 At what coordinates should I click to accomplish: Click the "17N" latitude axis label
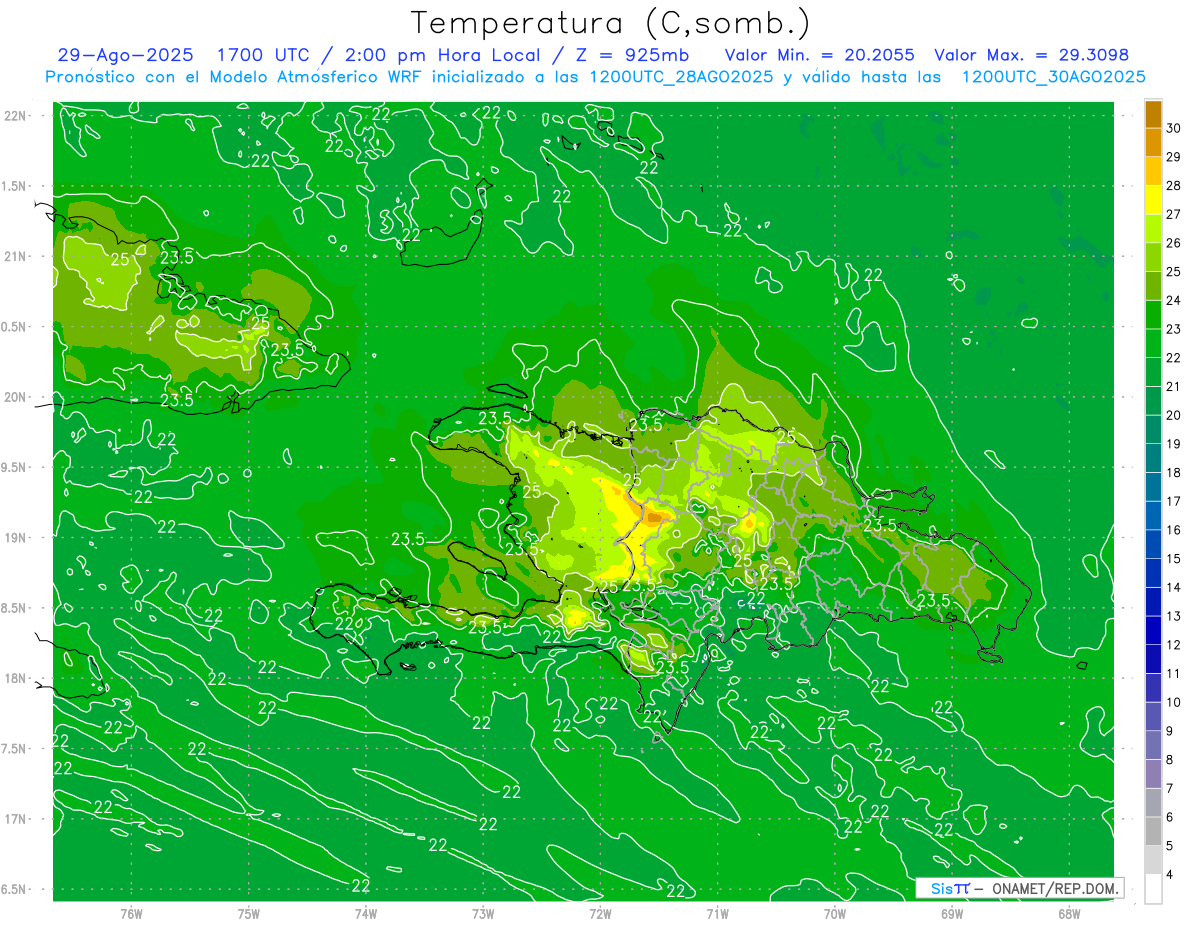point(17,819)
